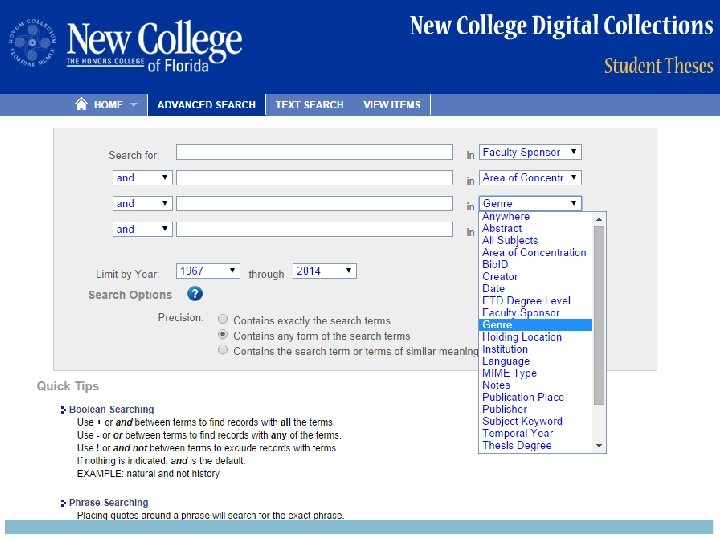Focus the second search term field
Viewport: 720px width, 540px height.
(x=314, y=178)
